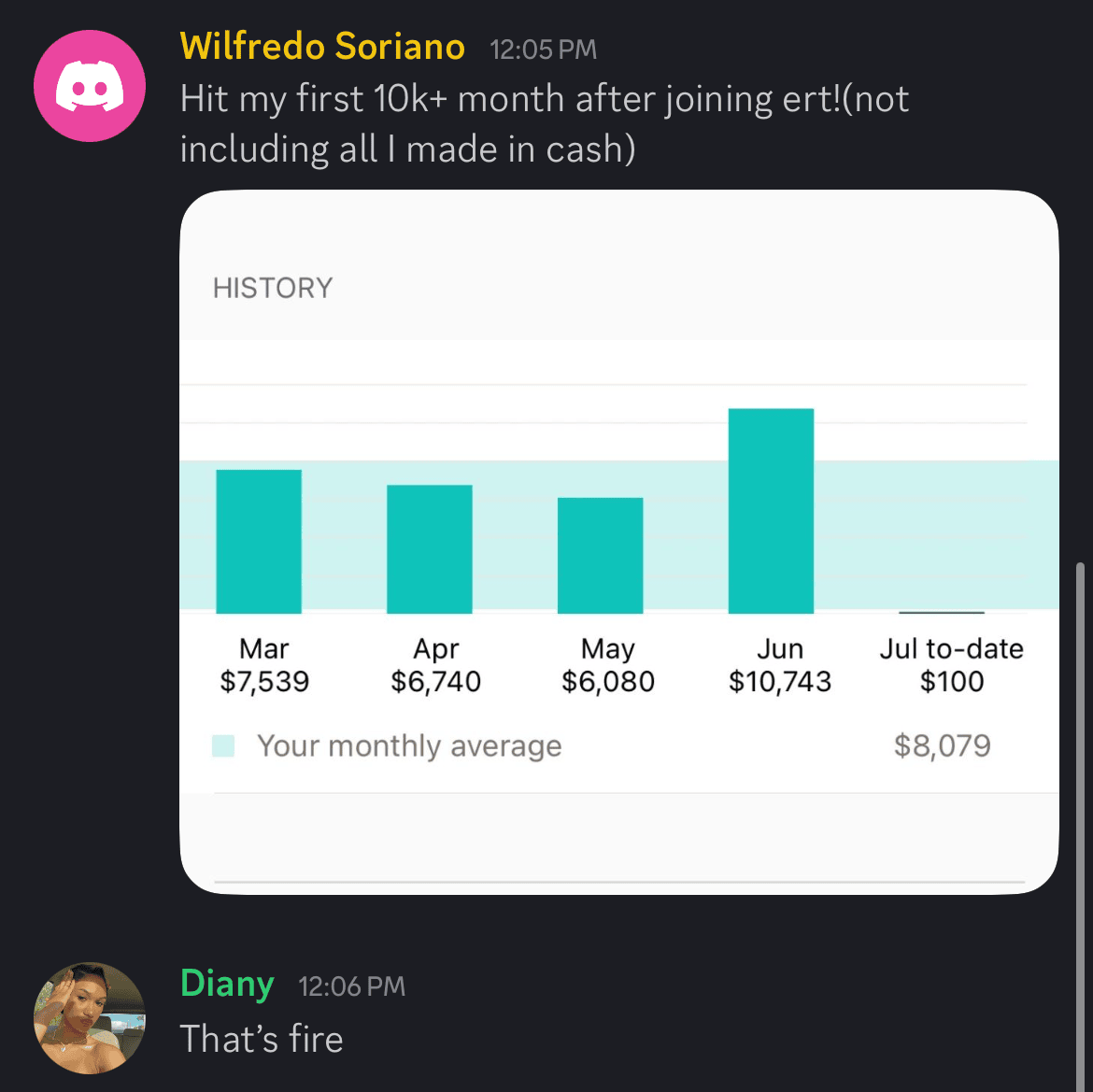The image size is (1093, 1092).
Task: Click the "Hit my first 10k+ month" message
Action: (x=544, y=123)
